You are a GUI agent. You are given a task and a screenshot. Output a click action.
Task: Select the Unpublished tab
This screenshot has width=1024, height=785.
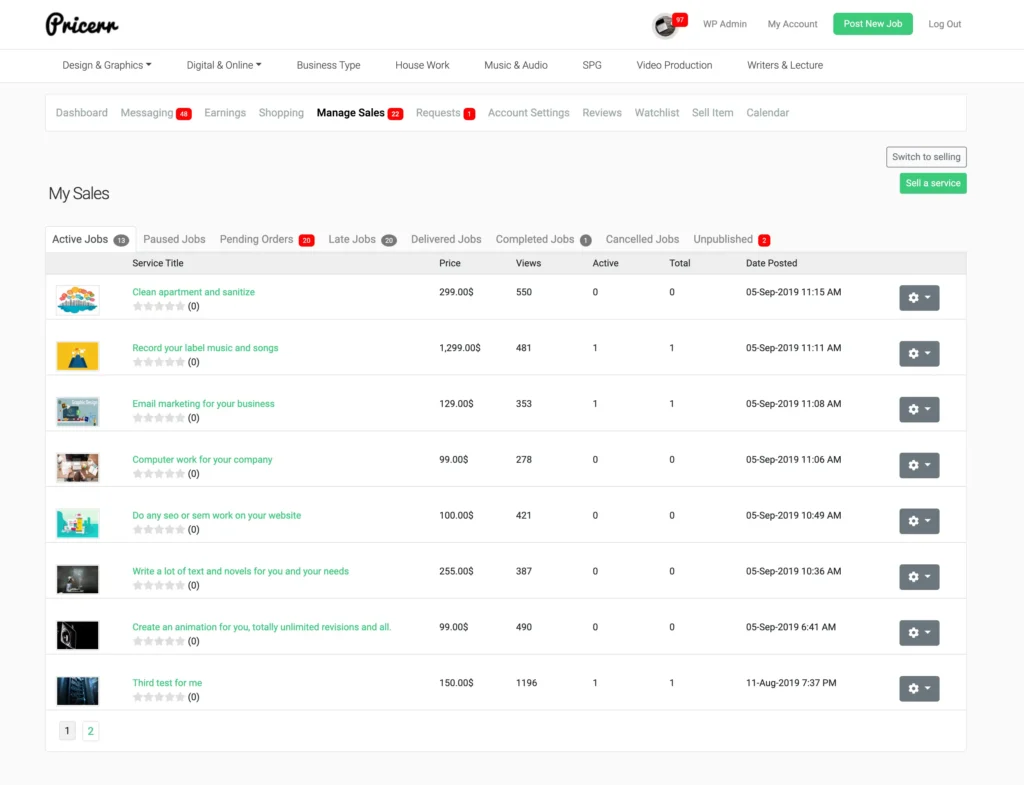pyautogui.click(x=731, y=240)
